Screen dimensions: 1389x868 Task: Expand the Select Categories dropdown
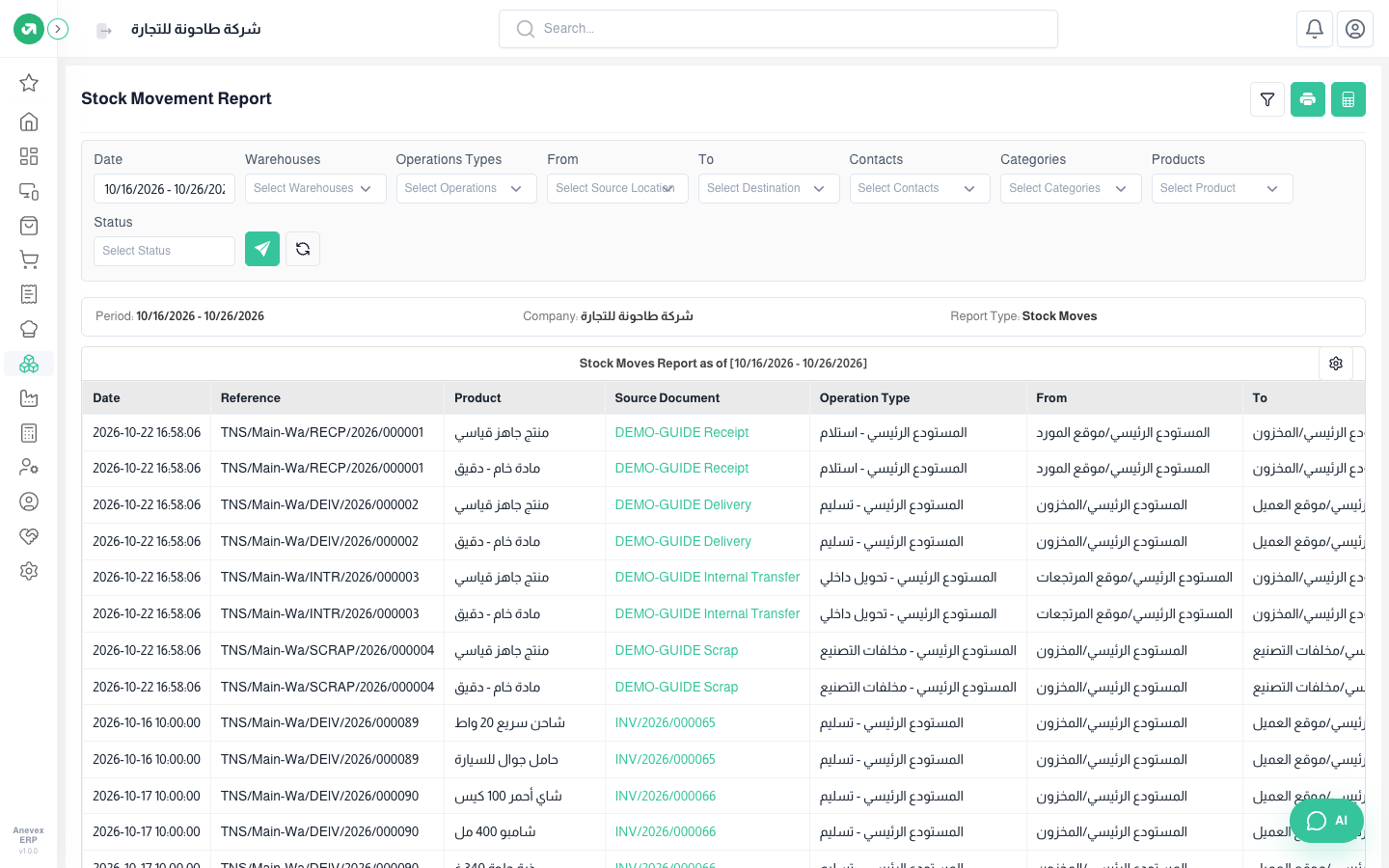[x=1071, y=189]
